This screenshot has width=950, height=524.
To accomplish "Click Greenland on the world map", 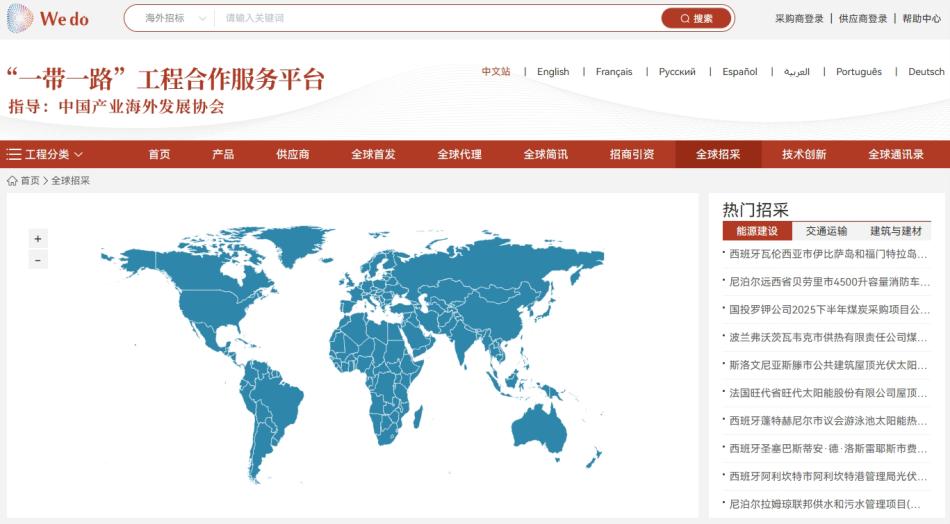I will tap(297, 245).
